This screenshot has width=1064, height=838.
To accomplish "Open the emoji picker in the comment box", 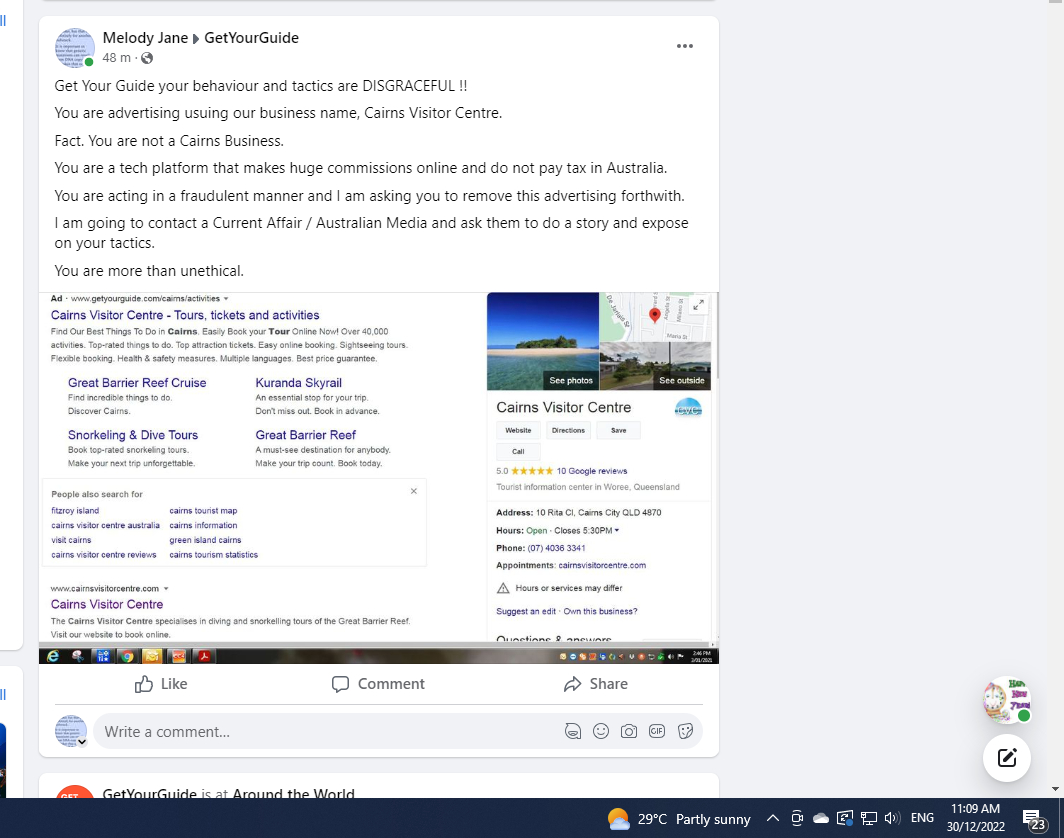I will tap(601, 731).
